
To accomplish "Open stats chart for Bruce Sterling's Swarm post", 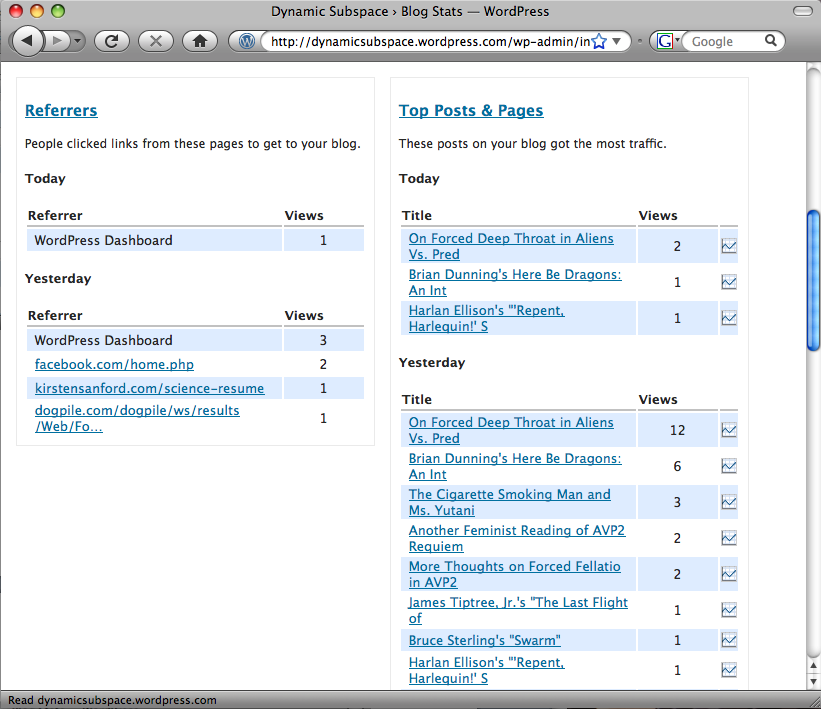I will coord(729,640).
